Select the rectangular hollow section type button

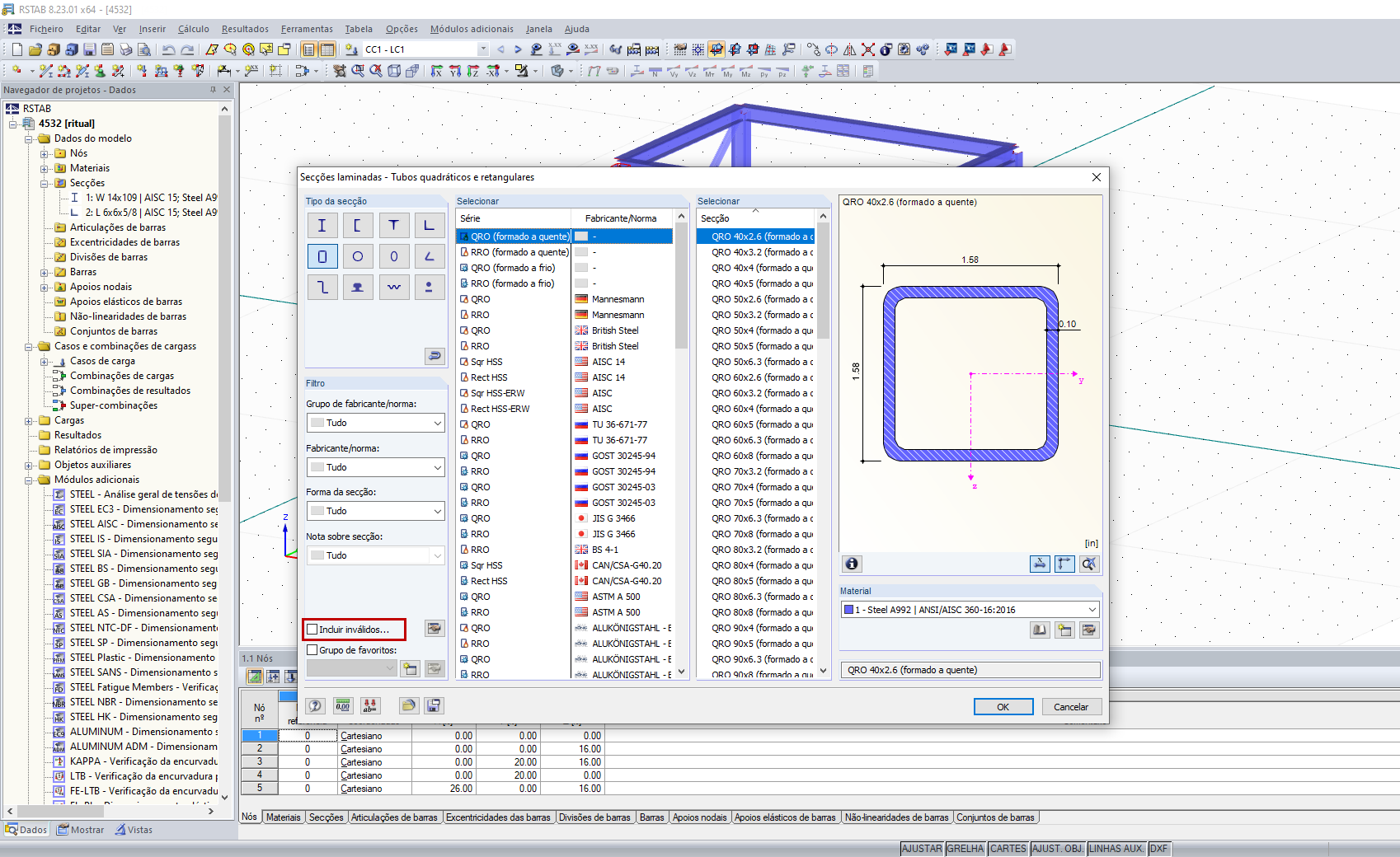click(x=322, y=256)
